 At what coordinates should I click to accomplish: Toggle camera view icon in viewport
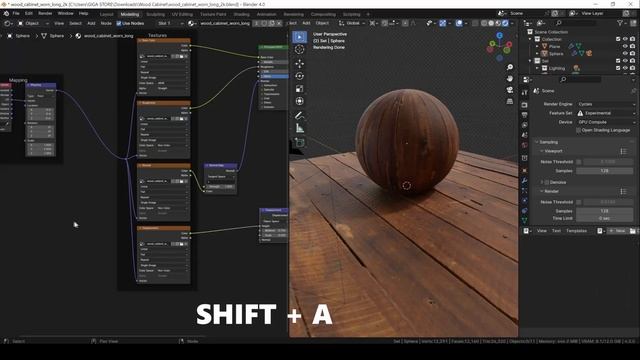510,90
